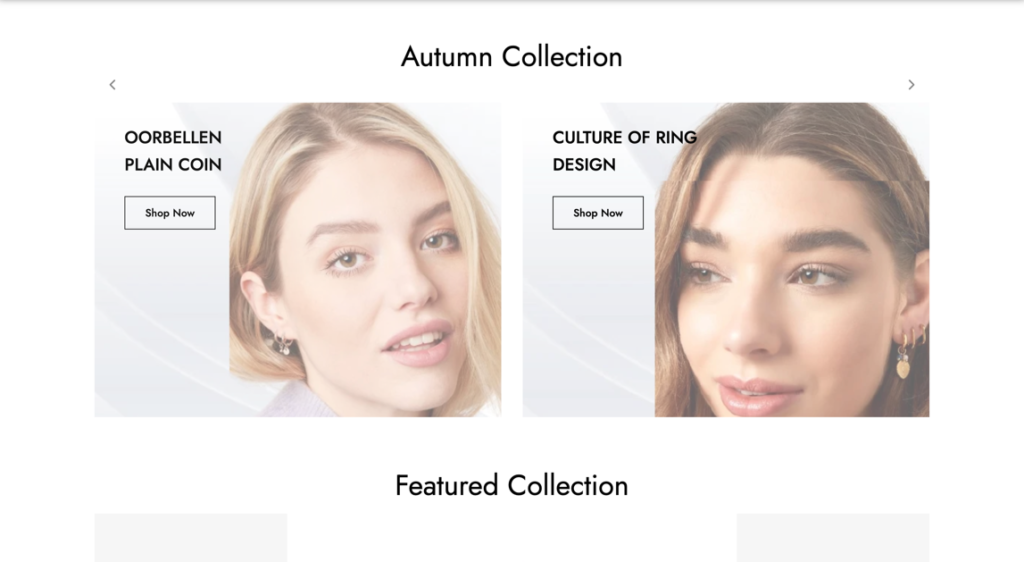
Task: Click Shop Now under Culture of Ring Design
Action: pyautogui.click(x=598, y=213)
